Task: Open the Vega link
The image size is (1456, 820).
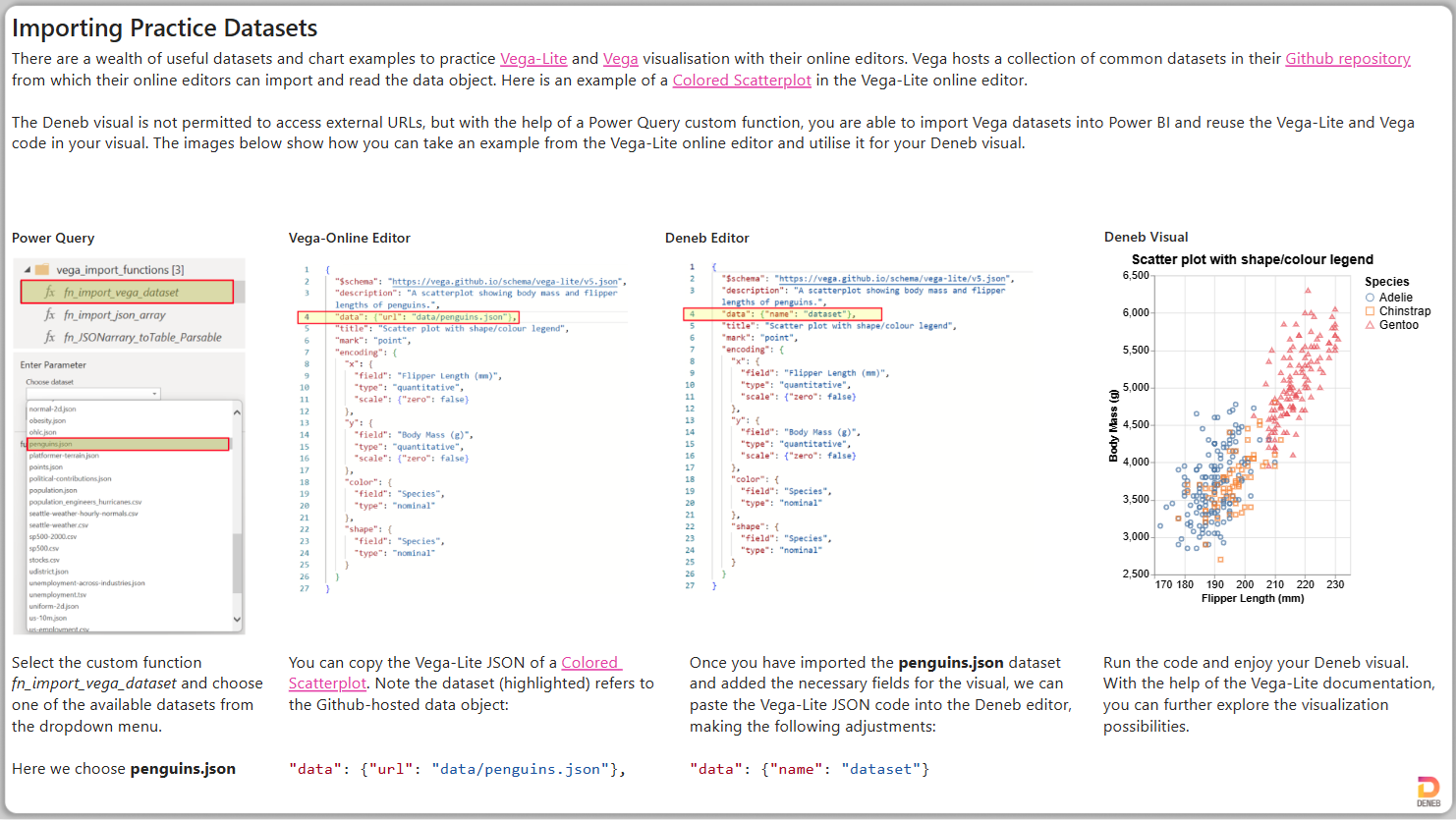Action: click(x=621, y=59)
